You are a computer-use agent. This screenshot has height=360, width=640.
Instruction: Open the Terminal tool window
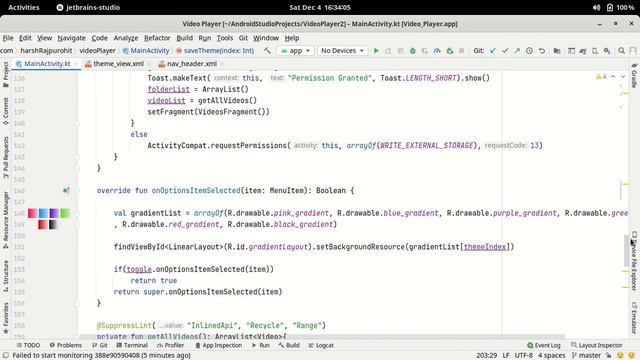point(132,345)
